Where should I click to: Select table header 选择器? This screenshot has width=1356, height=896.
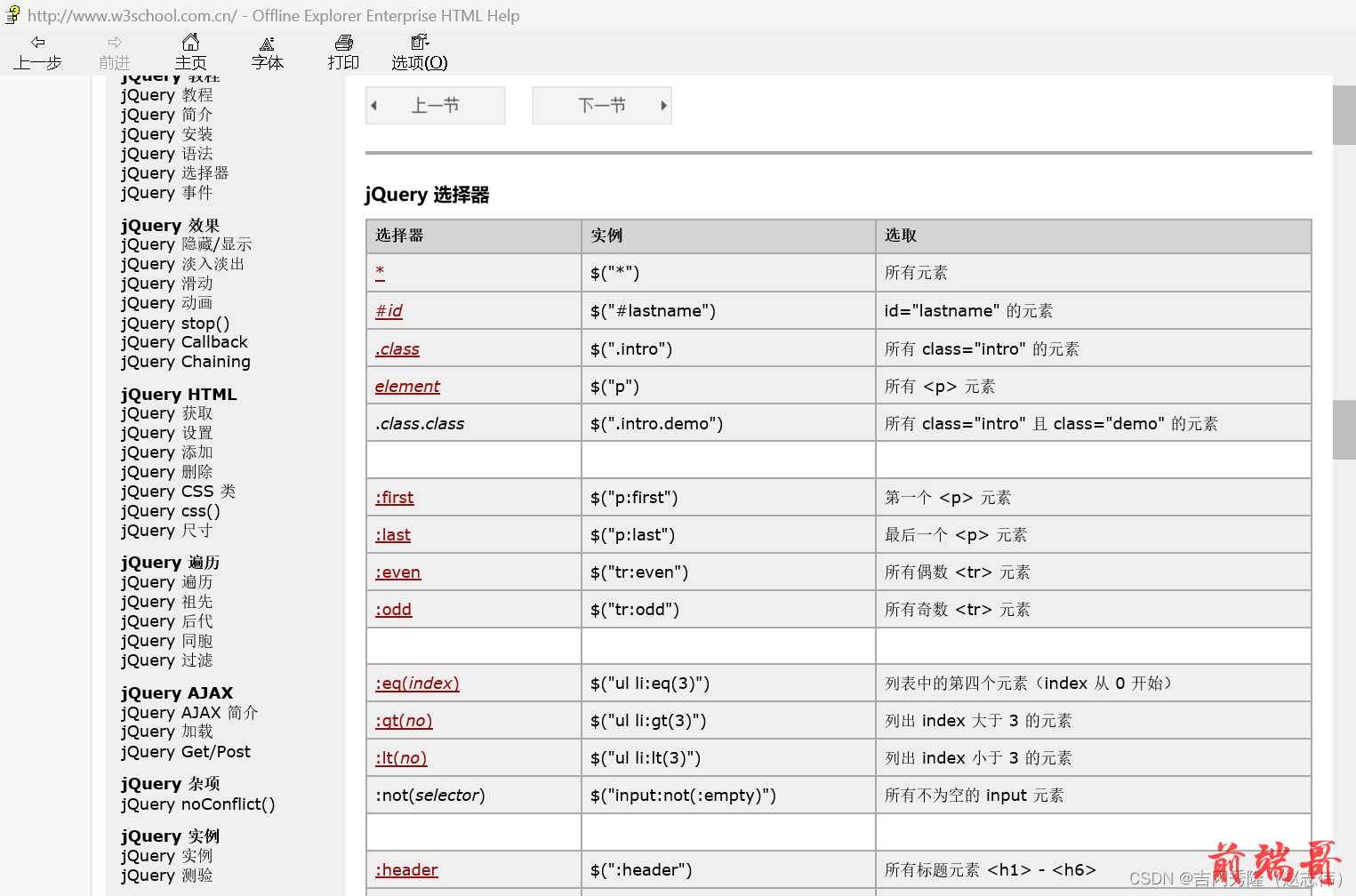click(x=473, y=236)
